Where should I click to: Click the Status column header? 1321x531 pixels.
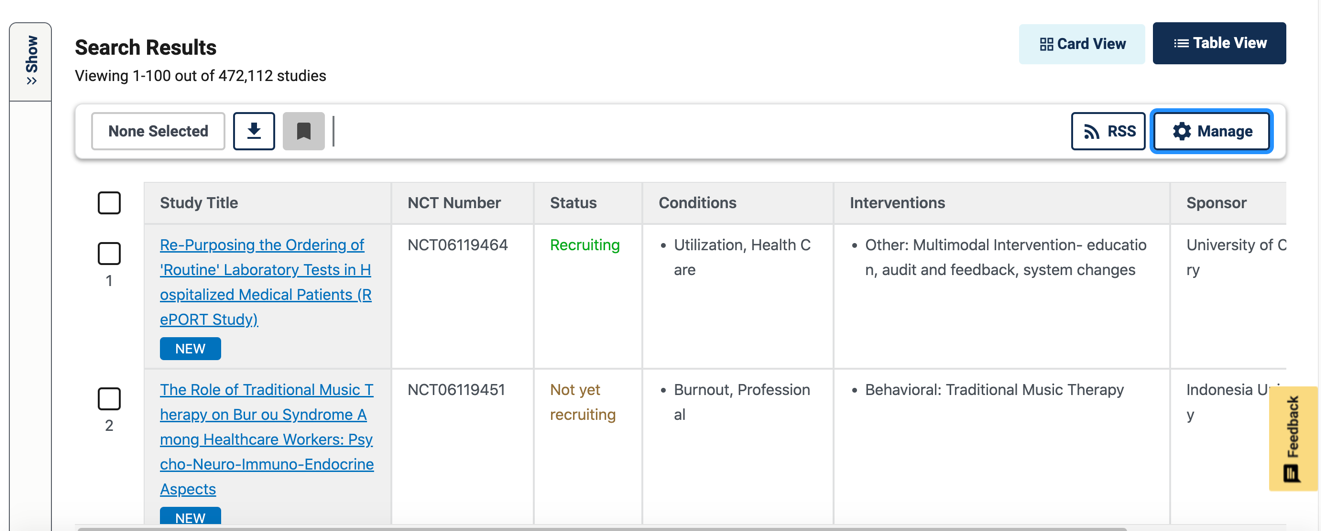click(573, 203)
